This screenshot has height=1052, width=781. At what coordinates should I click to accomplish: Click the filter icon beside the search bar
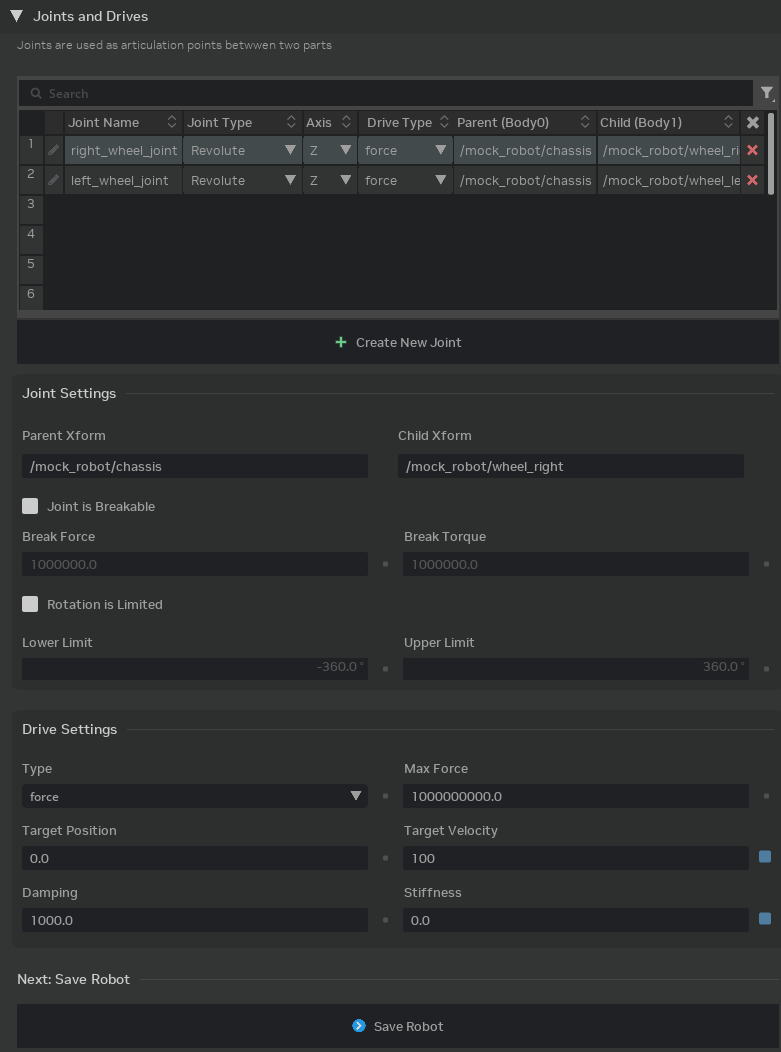point(766,93)
